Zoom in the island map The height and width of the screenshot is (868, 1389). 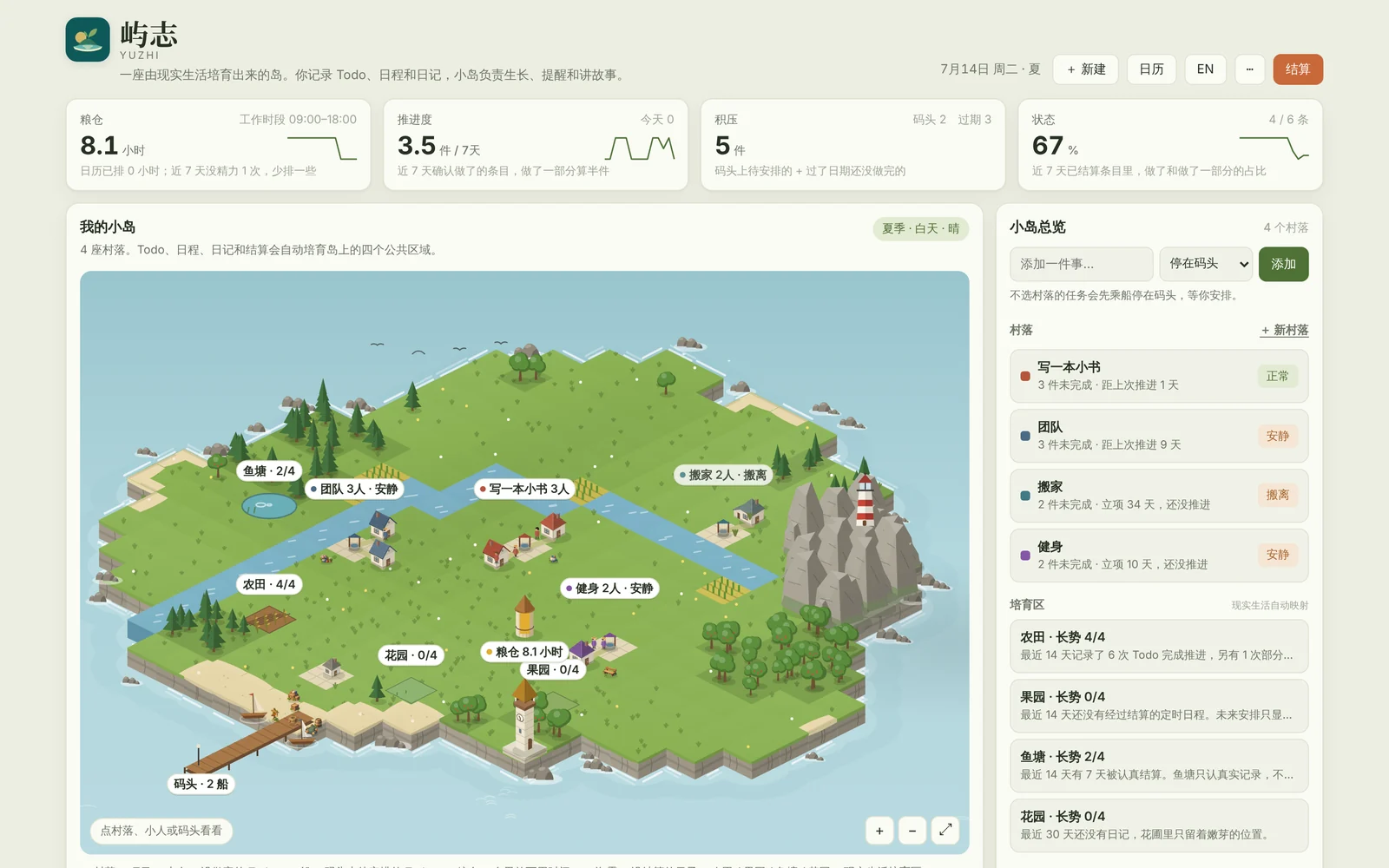click(x=879, y=831)
